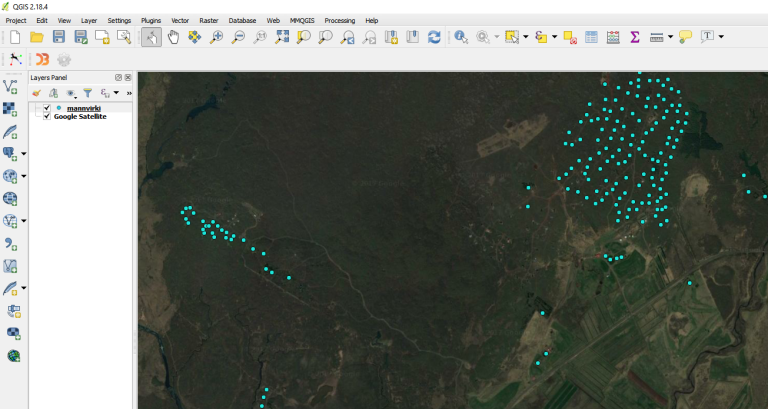
Task: Select the Google Satellite layer name
Action: click(x=80, y=116)
